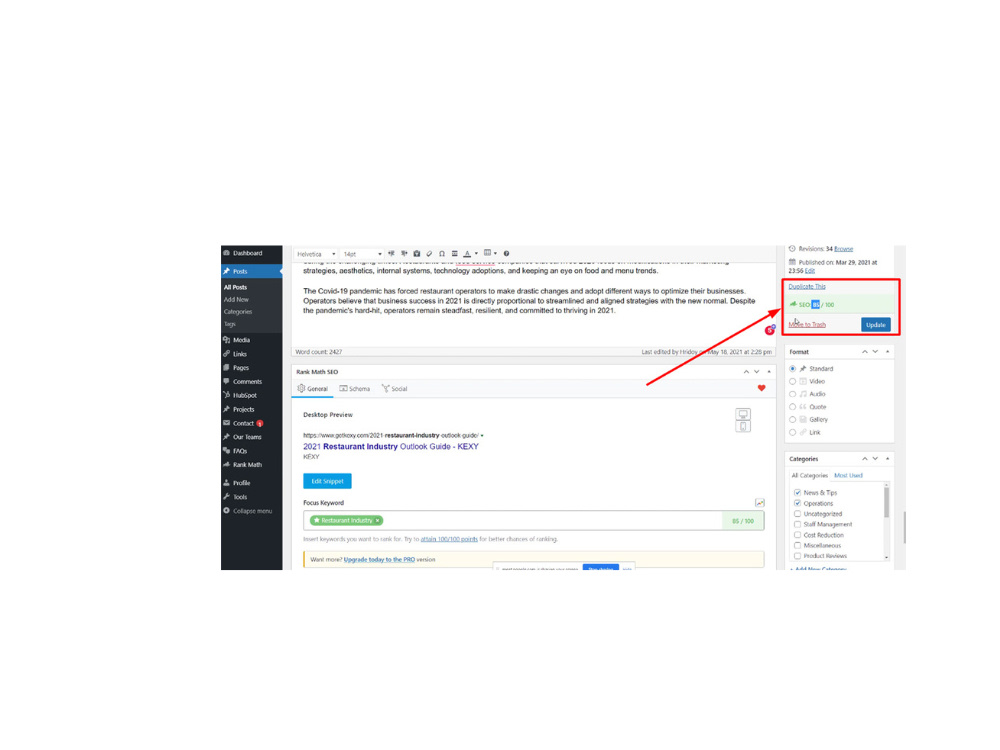Check the Uncategorized category
This screenshot has width=1000, height=750.
[x=797, y=513]
